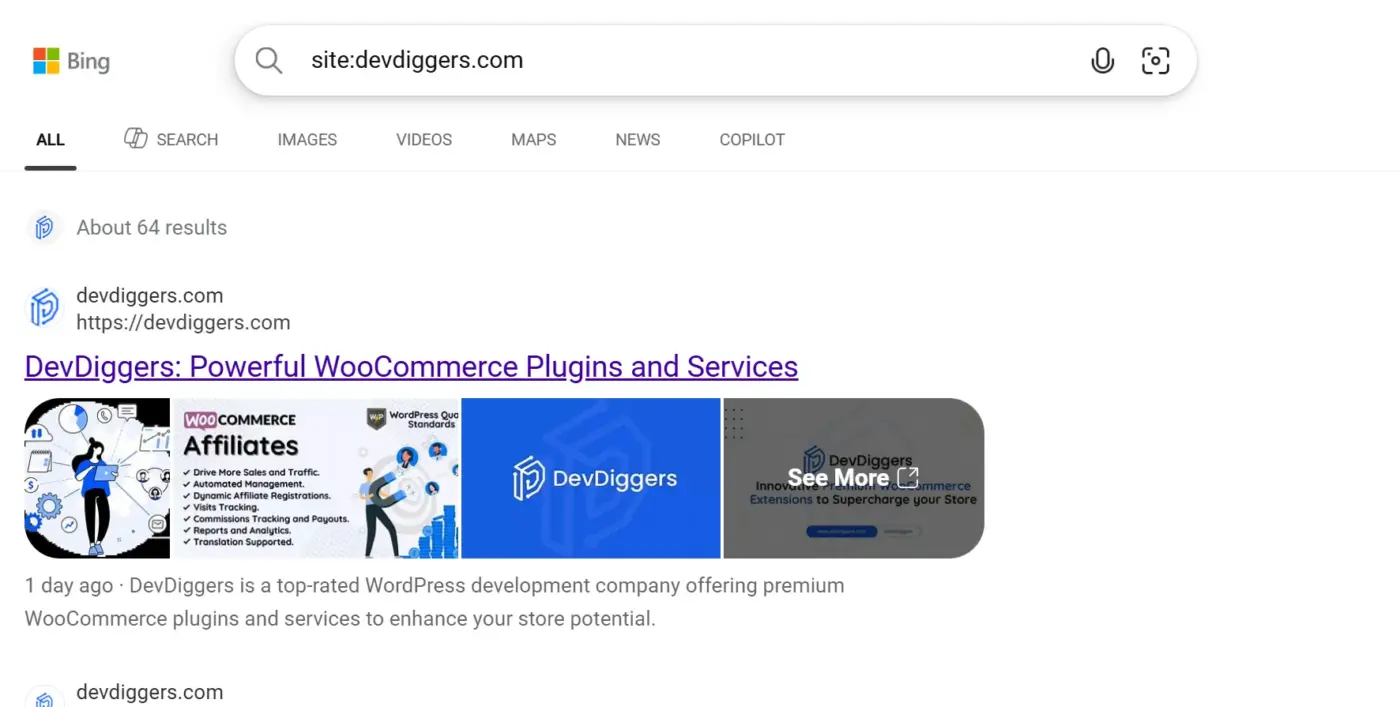Viewport: 1400px width, 707px height.
Task: Click first result's DevDiggers favicon
Action: [x=44, y=308]
